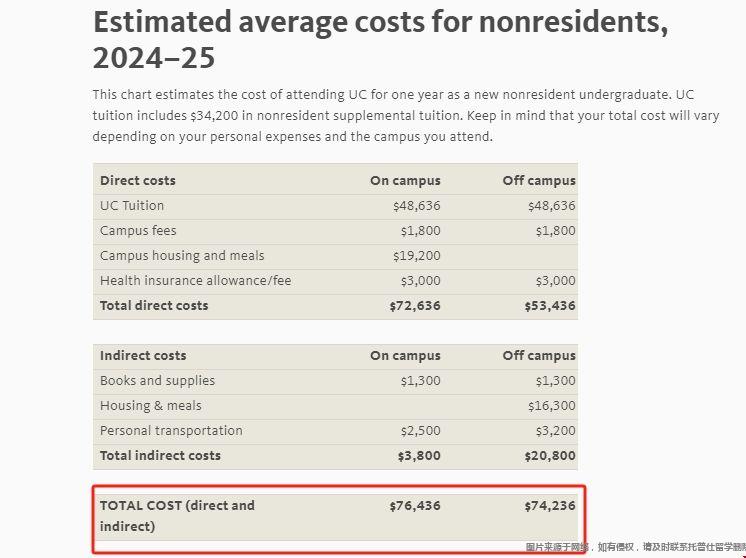Click the Personal transportation row label
The height and width of the screenshot is (558, 746).
[171, 431]
